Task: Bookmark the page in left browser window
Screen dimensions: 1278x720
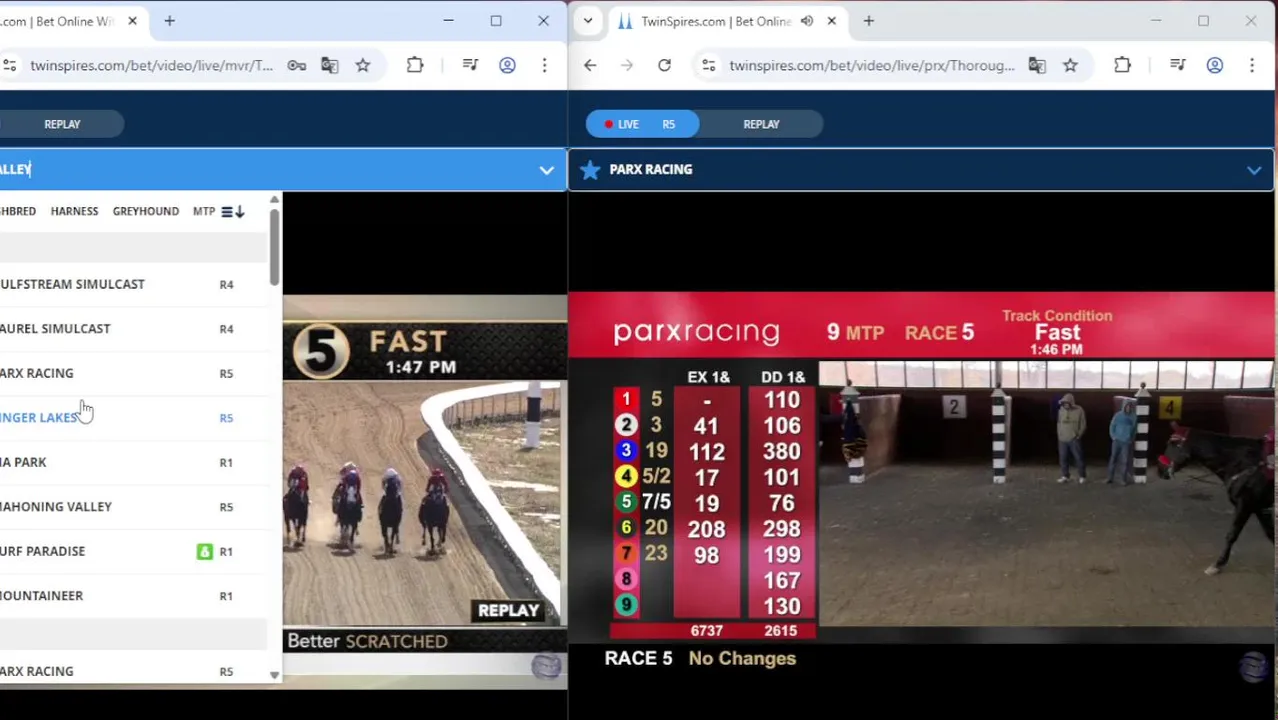Action: coord(363,65)
